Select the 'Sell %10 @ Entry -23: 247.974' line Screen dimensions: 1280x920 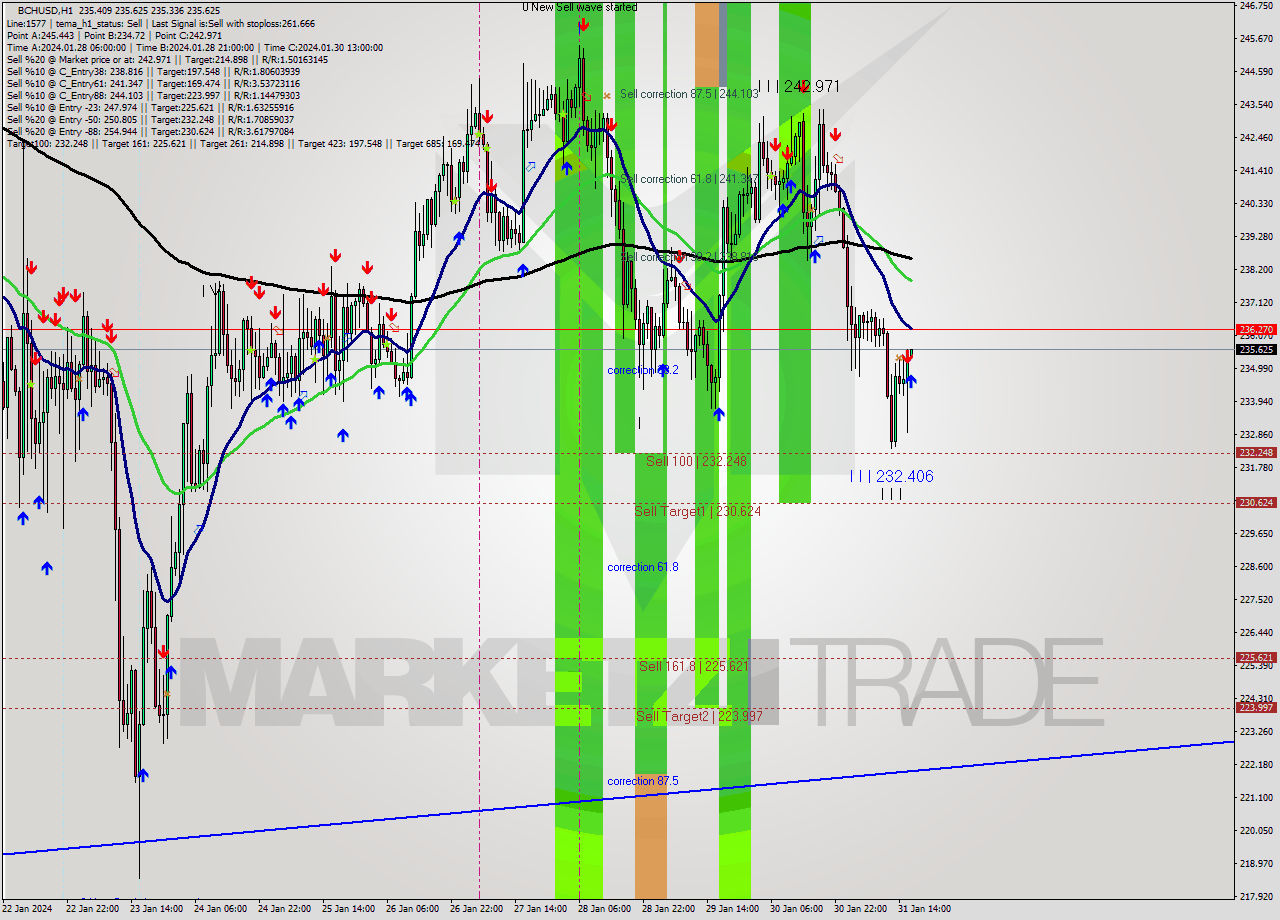(x=150, y=107)
